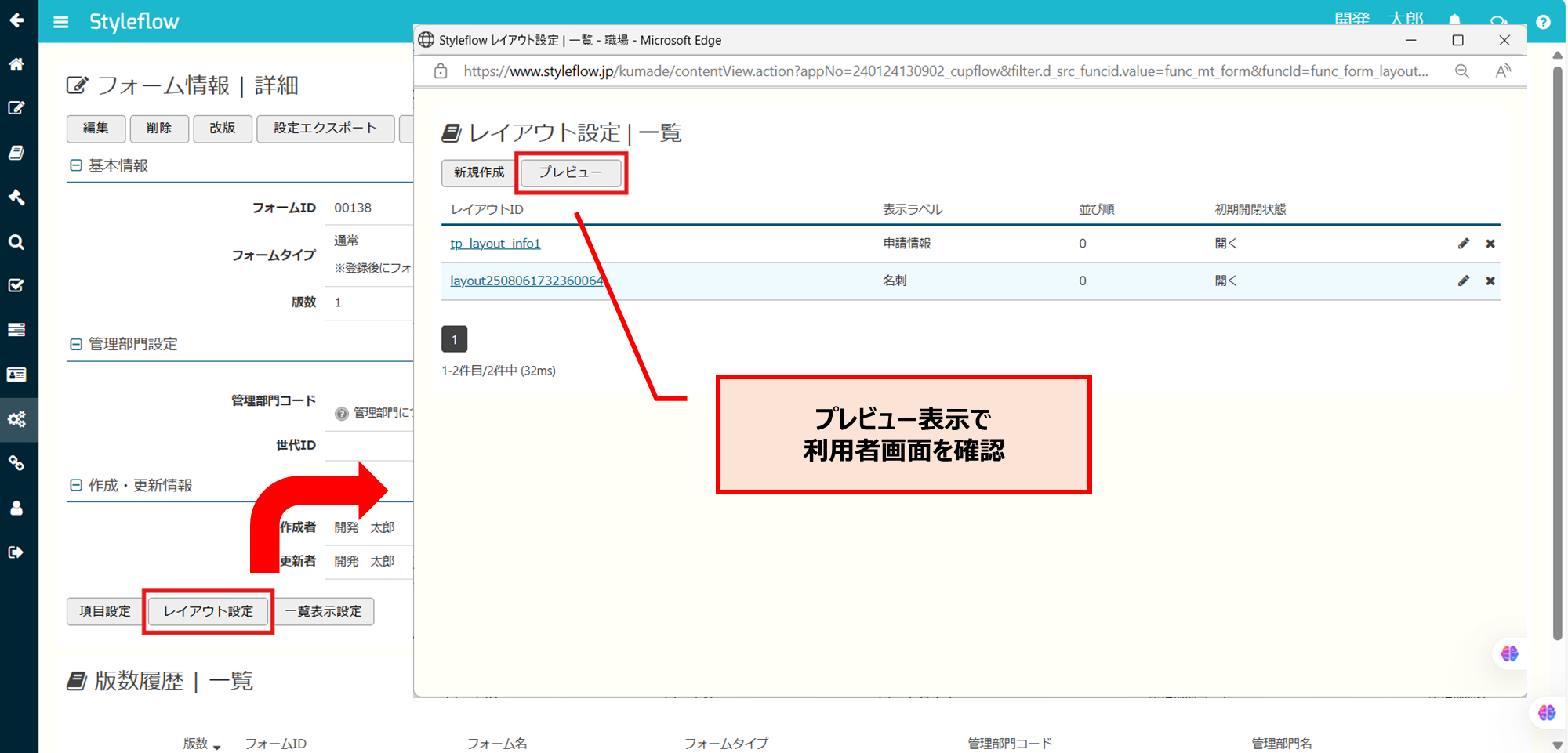Click the edit pencil on the 名刺 layout row

[x=1463, y=280]
